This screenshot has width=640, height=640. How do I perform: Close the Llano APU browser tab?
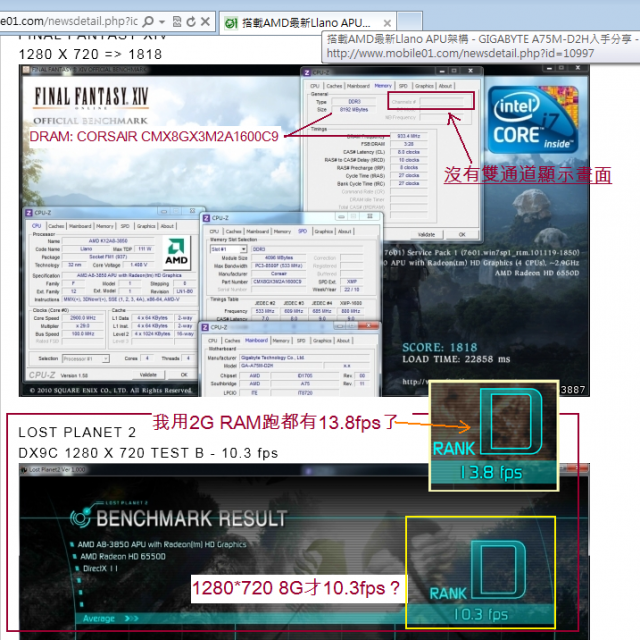tap(387, 23)
